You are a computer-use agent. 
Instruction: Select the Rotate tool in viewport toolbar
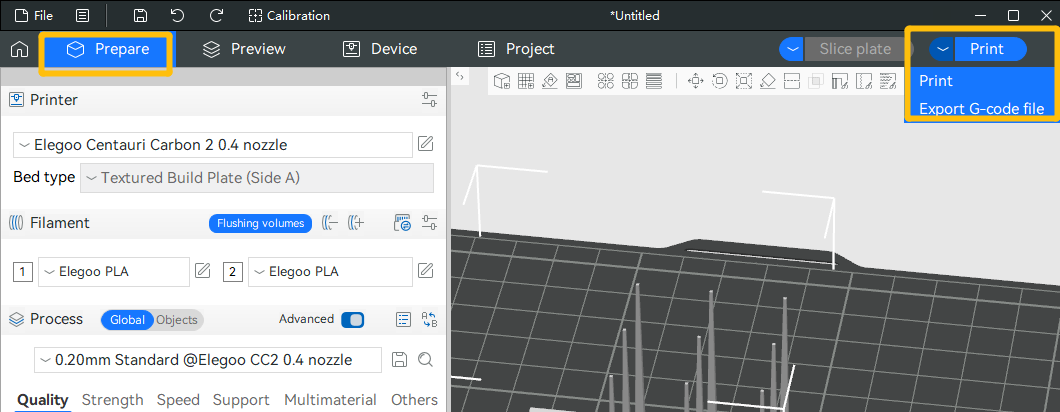[x=719, y=81]
